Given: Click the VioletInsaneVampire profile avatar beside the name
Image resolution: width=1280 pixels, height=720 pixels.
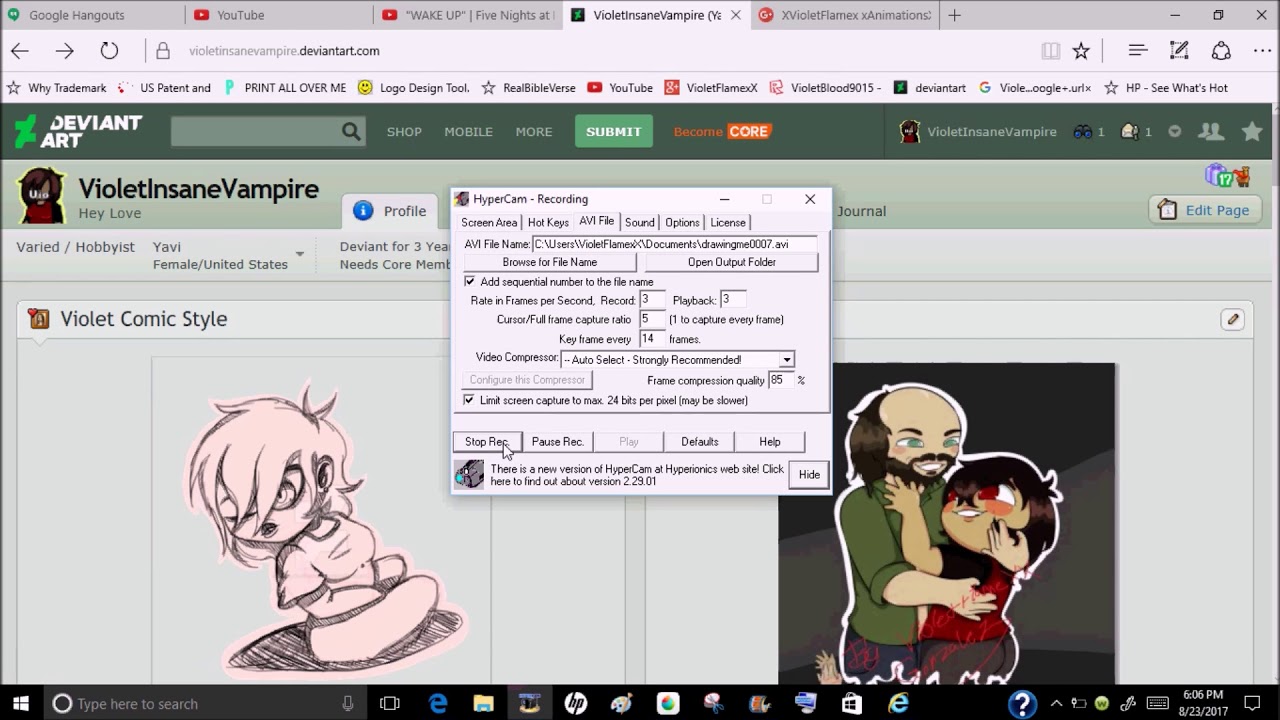Looking at the screenshot, I should [40, 196].
